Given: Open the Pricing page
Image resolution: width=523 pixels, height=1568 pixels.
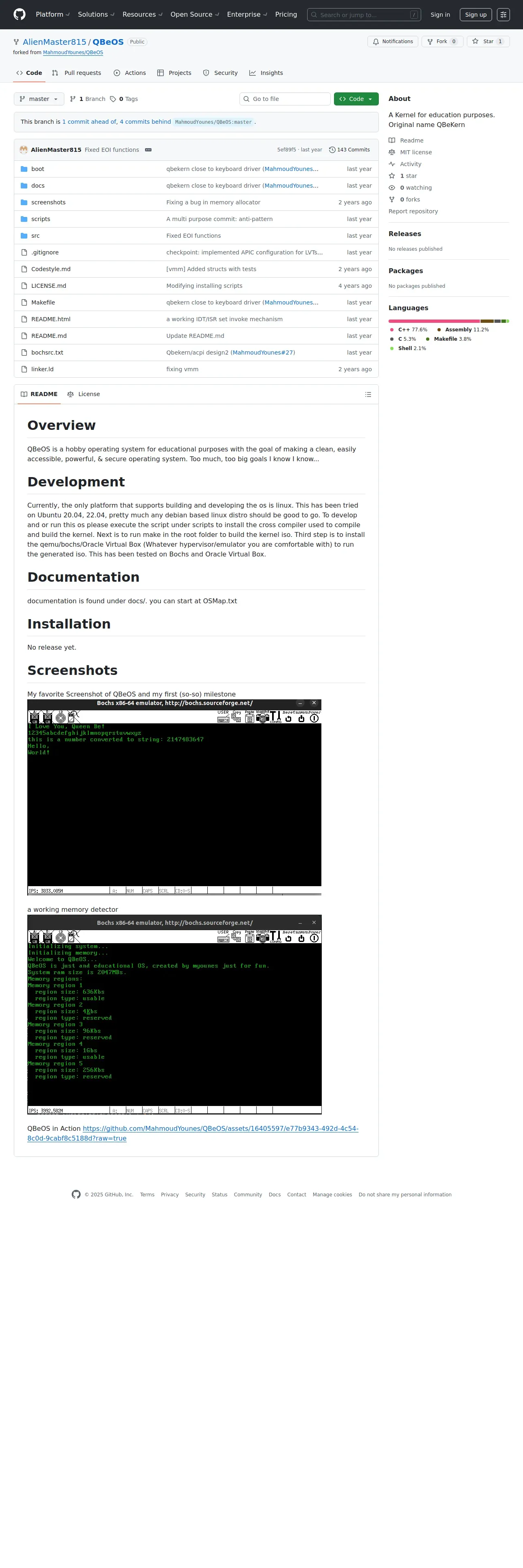Looking at the screenshot, I should point(286,15).
